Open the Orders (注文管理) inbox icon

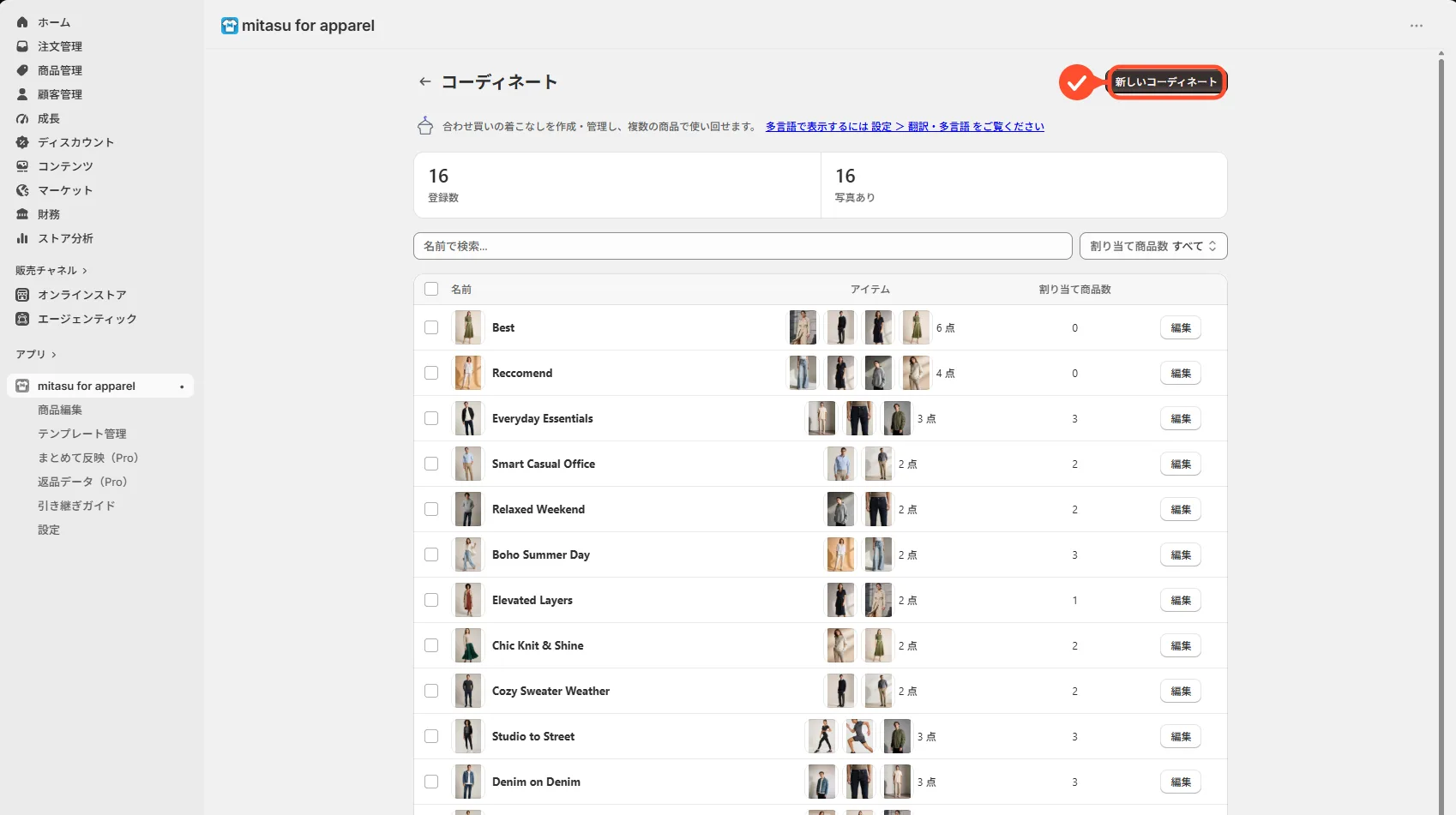22,46
